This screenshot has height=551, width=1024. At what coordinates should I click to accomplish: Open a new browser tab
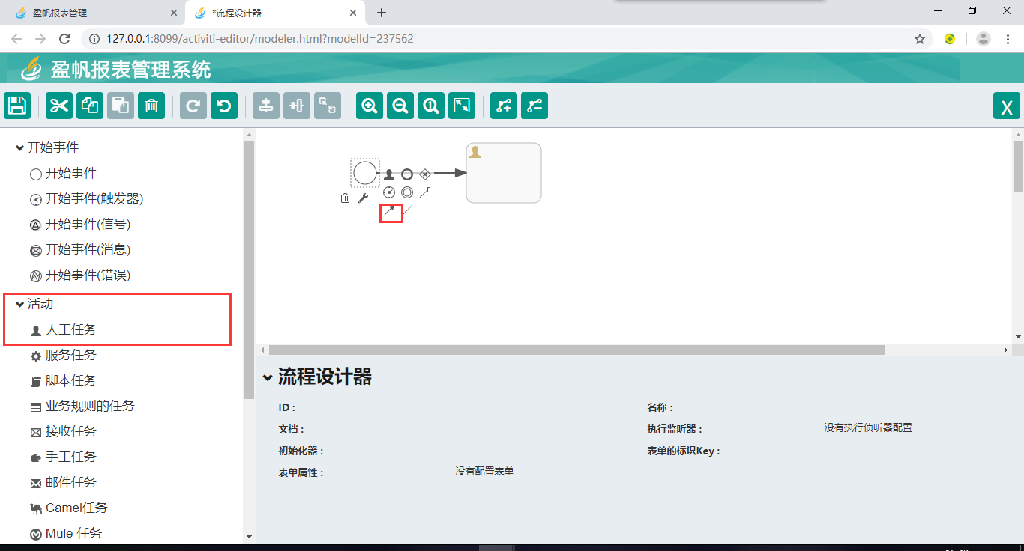pos(381,13)
